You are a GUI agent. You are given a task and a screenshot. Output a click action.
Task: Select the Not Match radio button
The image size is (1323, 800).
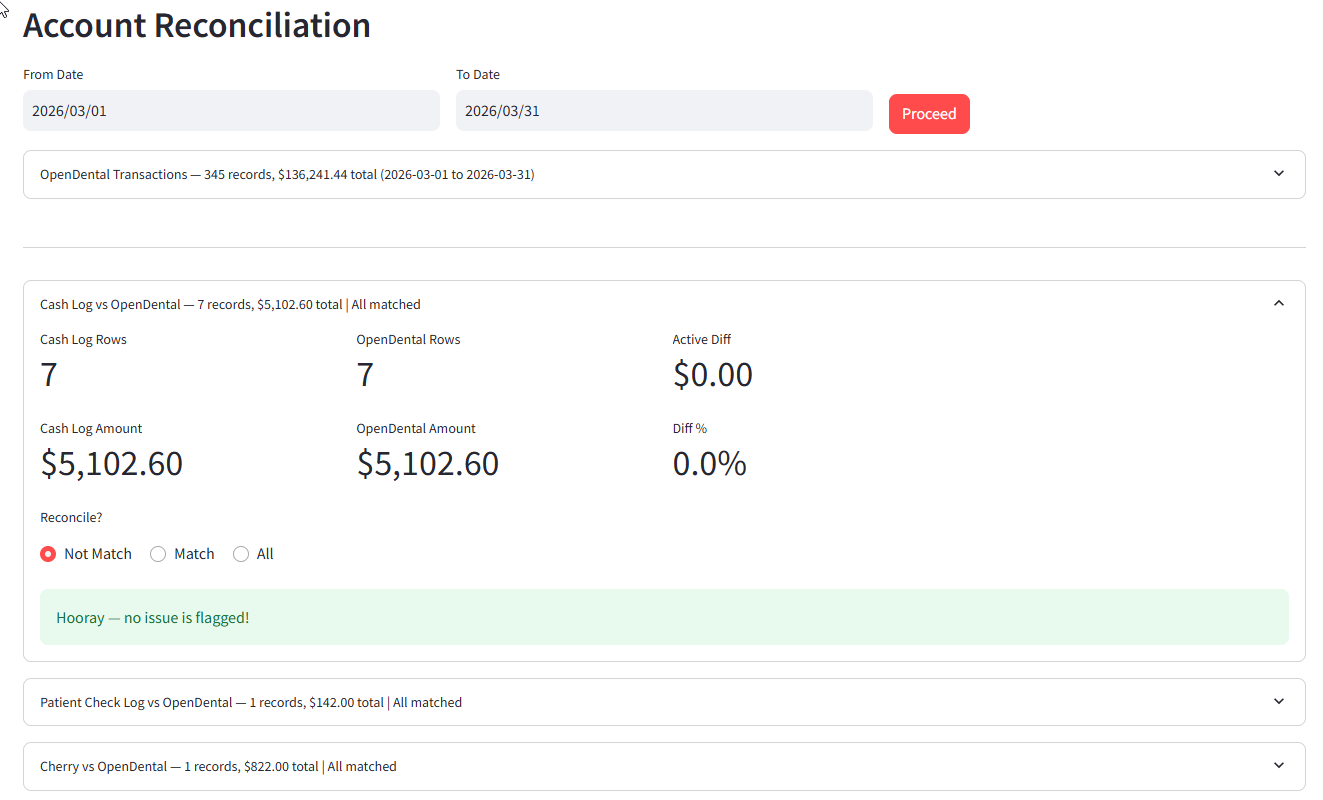coord(48,553)
